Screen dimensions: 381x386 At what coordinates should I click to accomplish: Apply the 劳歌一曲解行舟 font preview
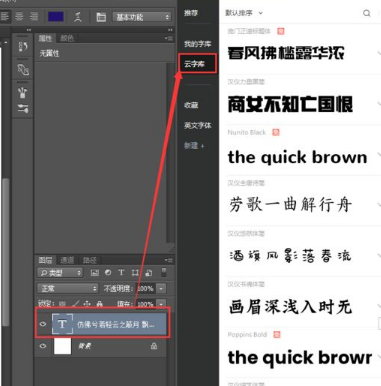[290, 204]
